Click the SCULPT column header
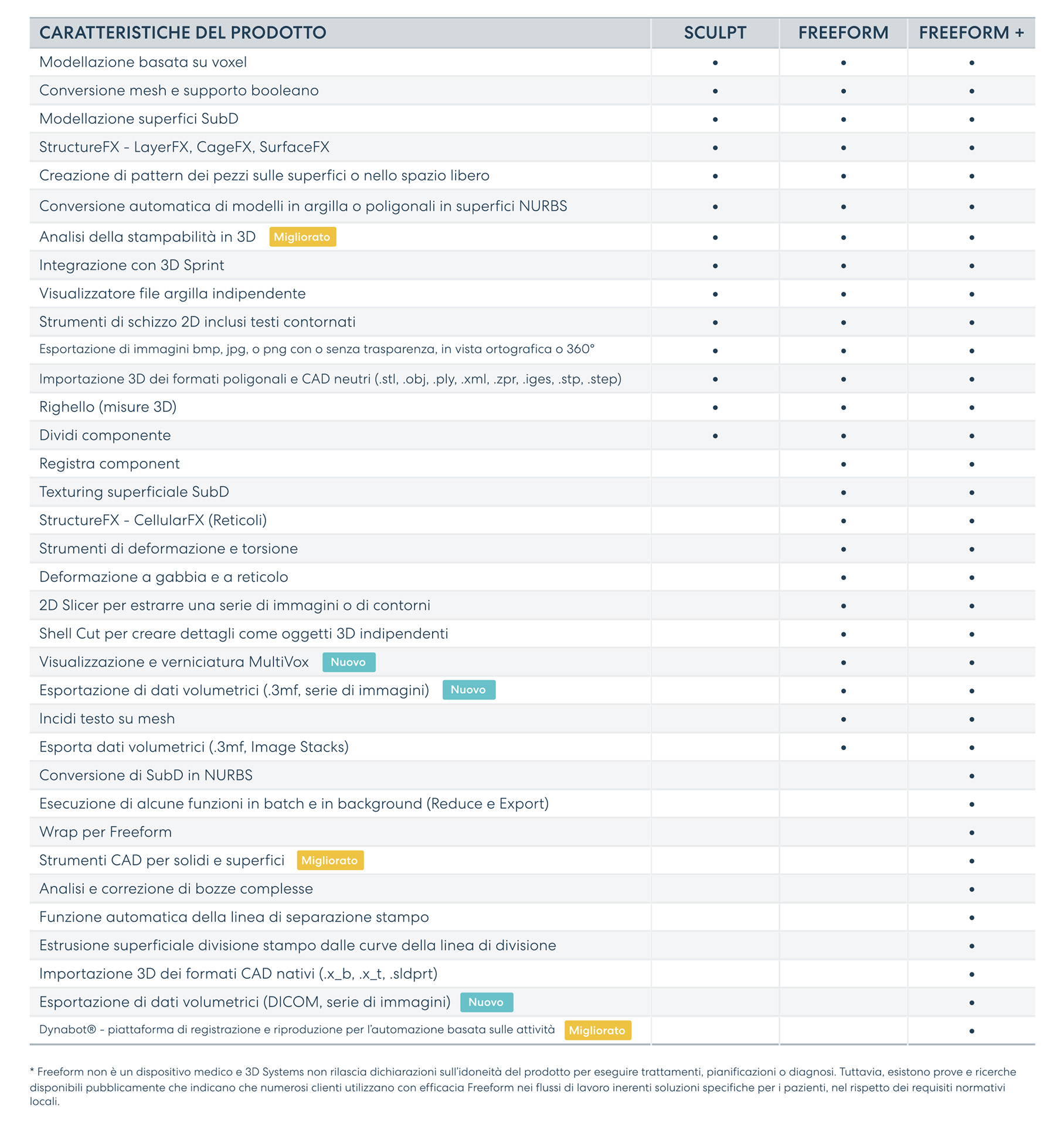Screen dimensions: 1064x1126 pyautogui.click(x=715, y=33)
